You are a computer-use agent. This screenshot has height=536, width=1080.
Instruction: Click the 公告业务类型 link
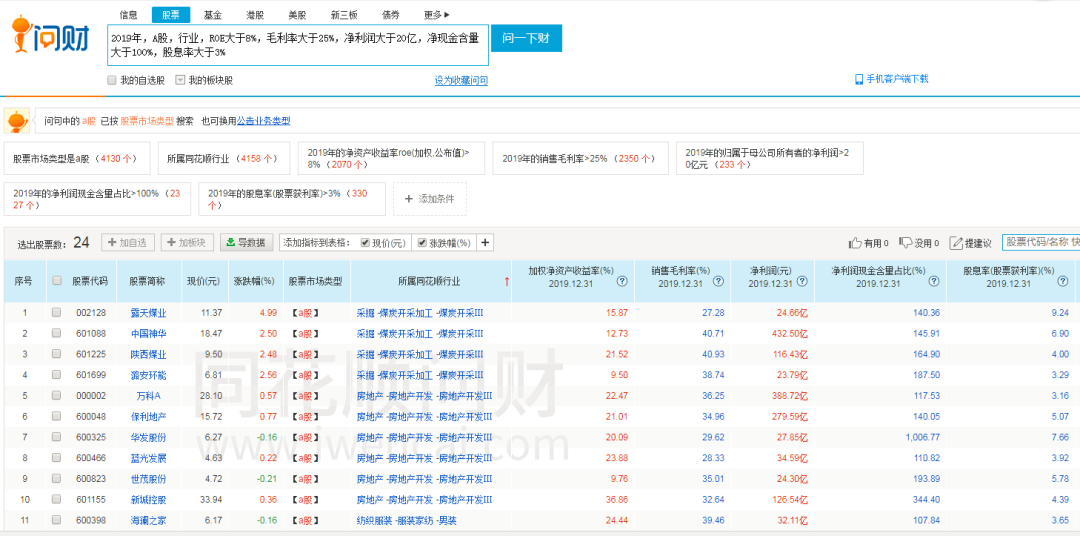pos(264,121)
